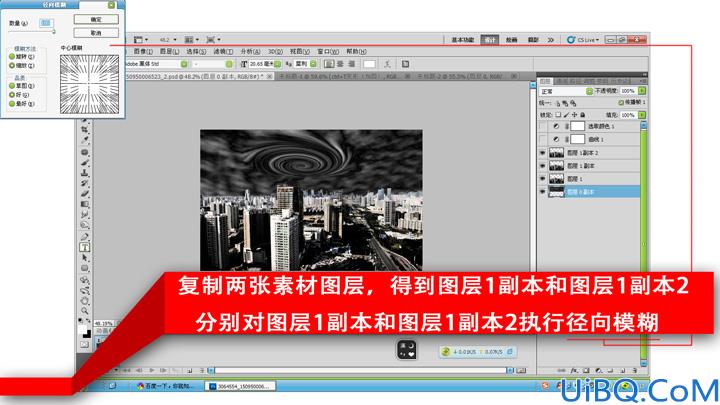
Task: Select the 3D Object Rotate tool
Action: point(85,280)
